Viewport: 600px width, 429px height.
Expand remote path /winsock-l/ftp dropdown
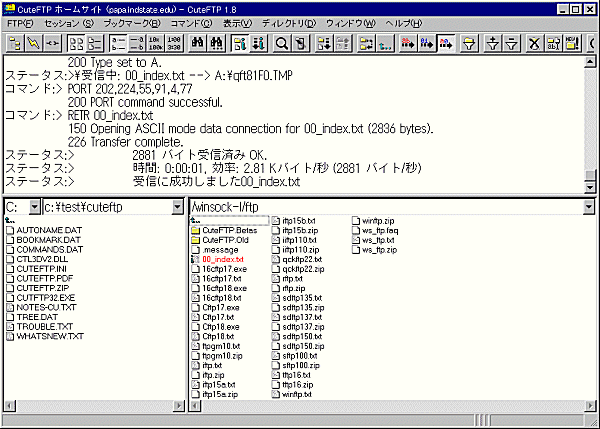[x=589, y=207]
